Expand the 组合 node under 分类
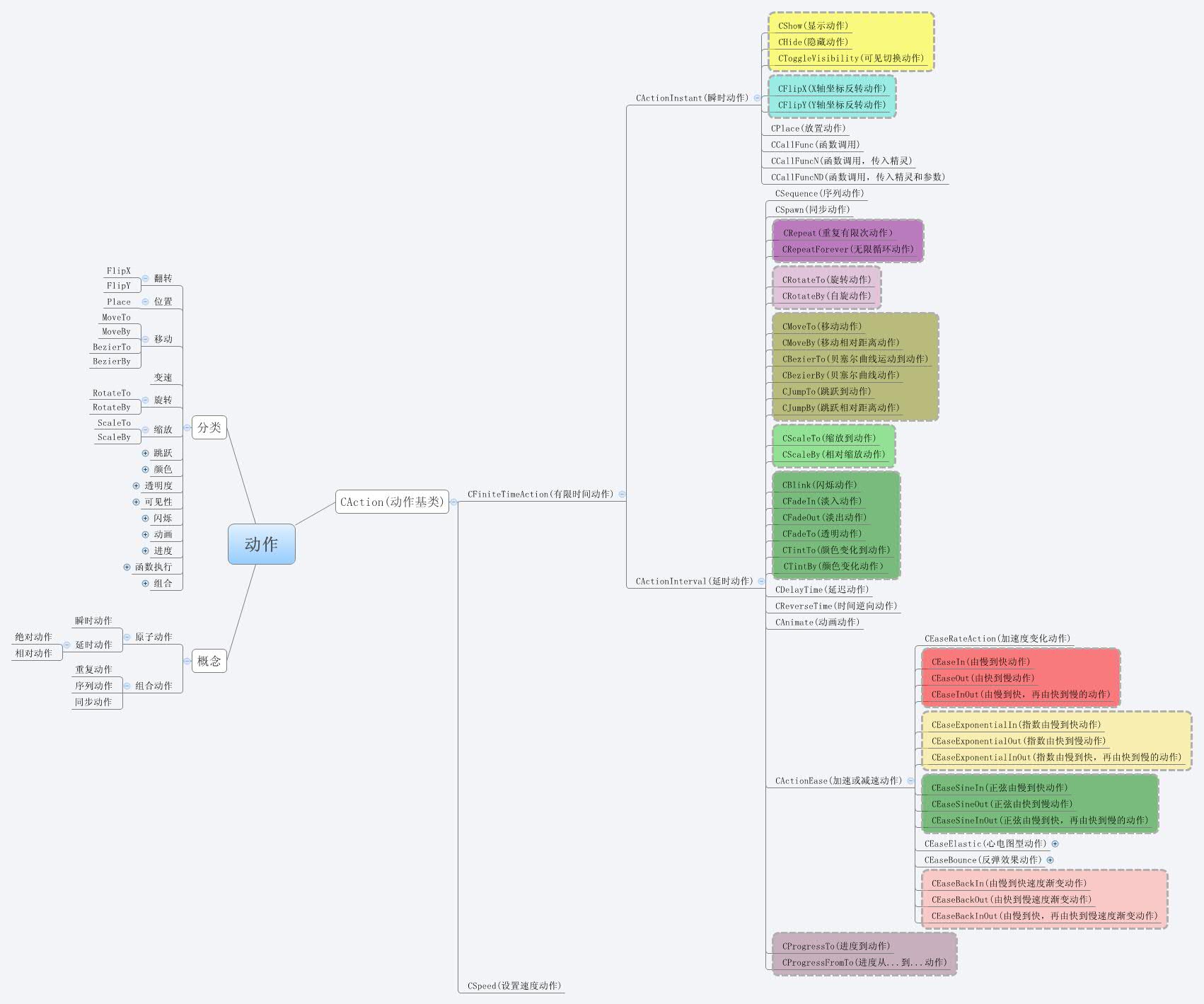1204x1004 pixels. [x=146, y=583]
